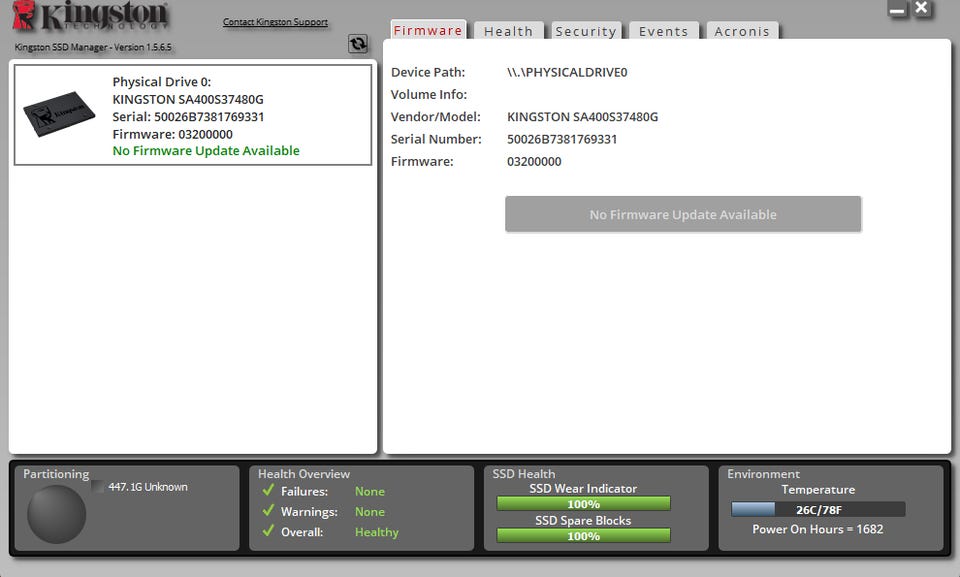Click the refresh drive list icon
Viewport: 960px width, 577px height.
[358, 43]
